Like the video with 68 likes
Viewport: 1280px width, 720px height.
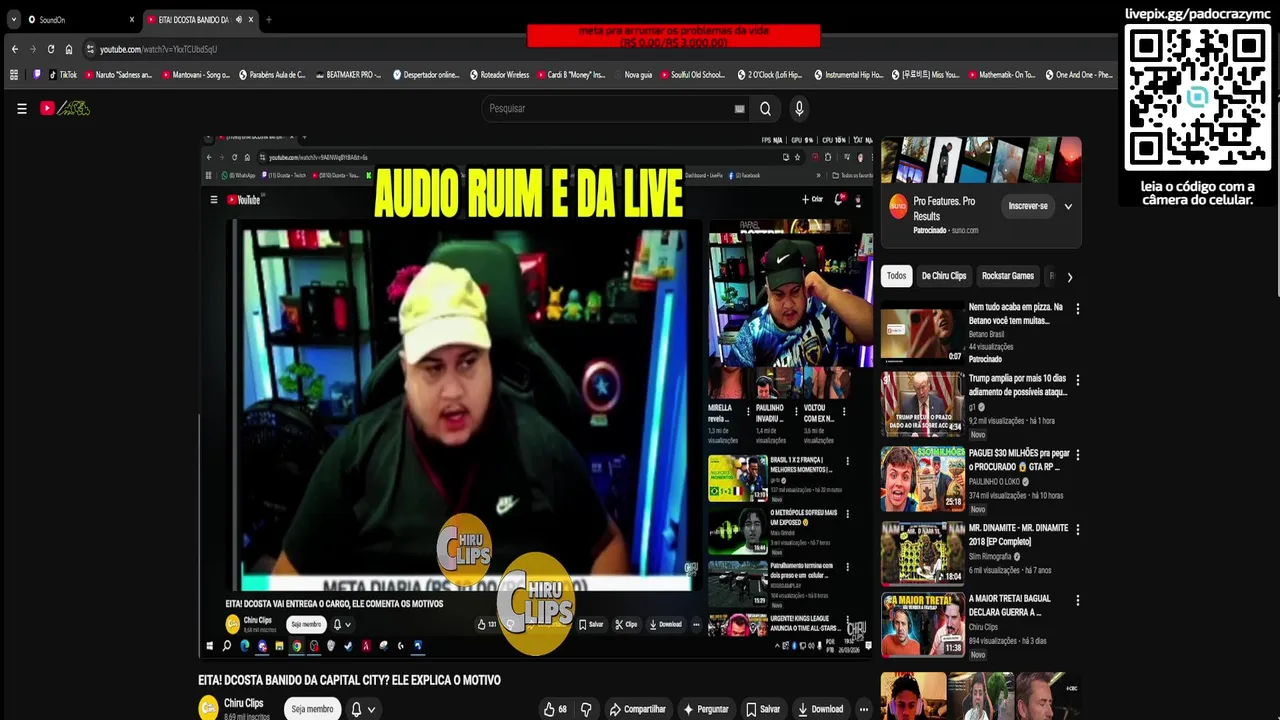[555, 709]
